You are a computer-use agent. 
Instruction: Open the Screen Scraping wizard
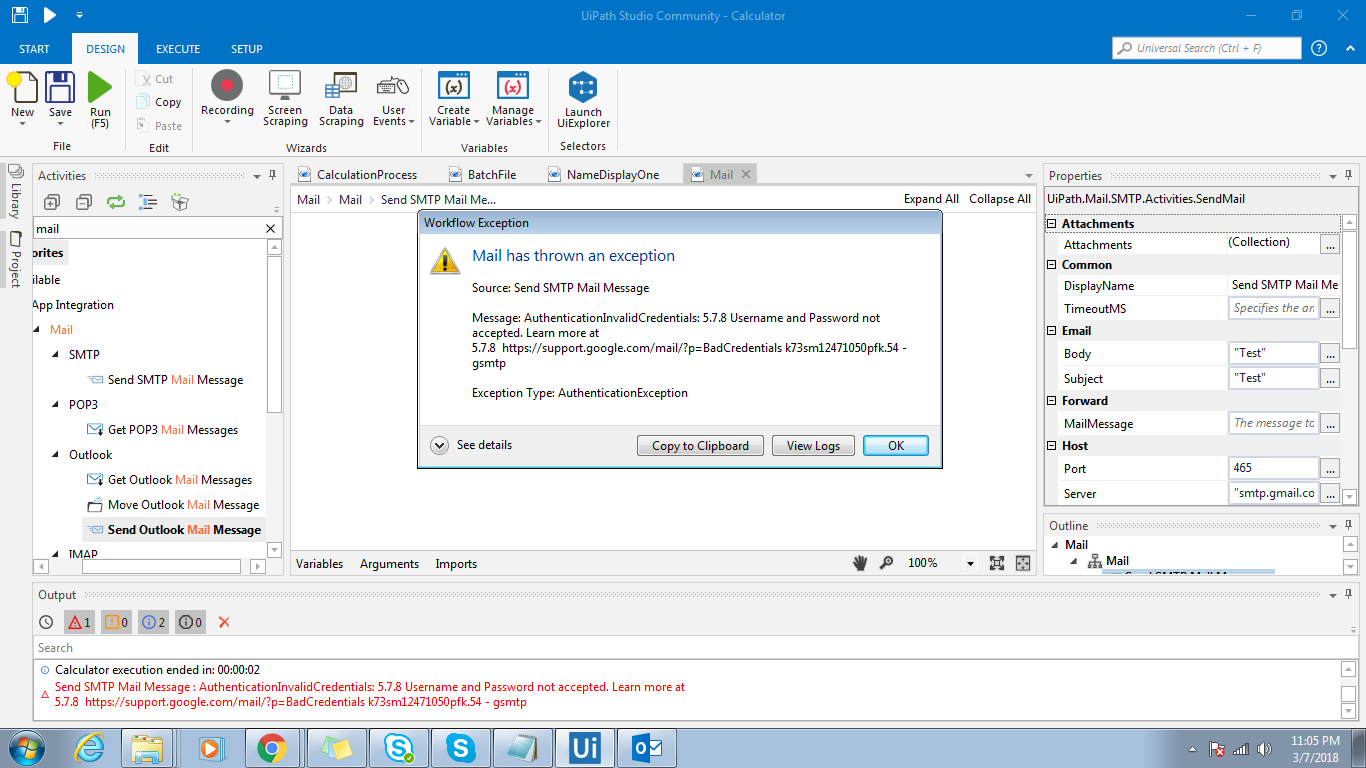(x=285, y=98)
